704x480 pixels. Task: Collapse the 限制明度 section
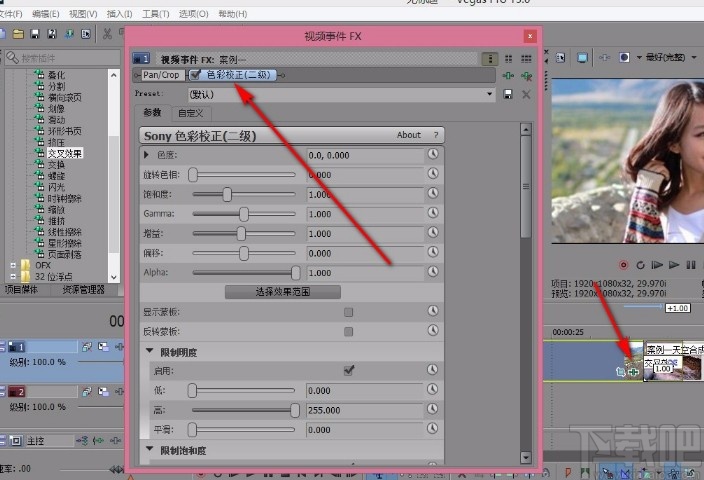point(150,351)
